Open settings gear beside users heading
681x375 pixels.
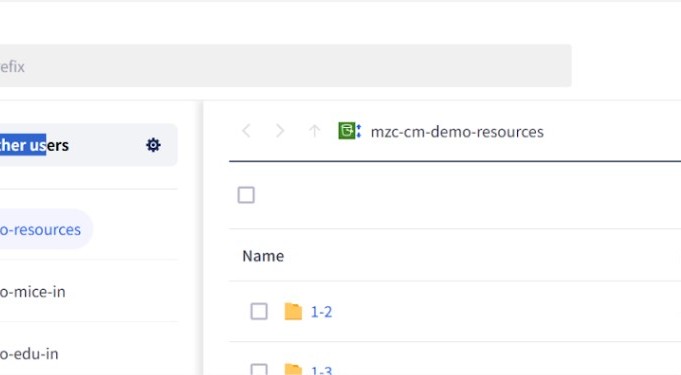tap(153, 145)
